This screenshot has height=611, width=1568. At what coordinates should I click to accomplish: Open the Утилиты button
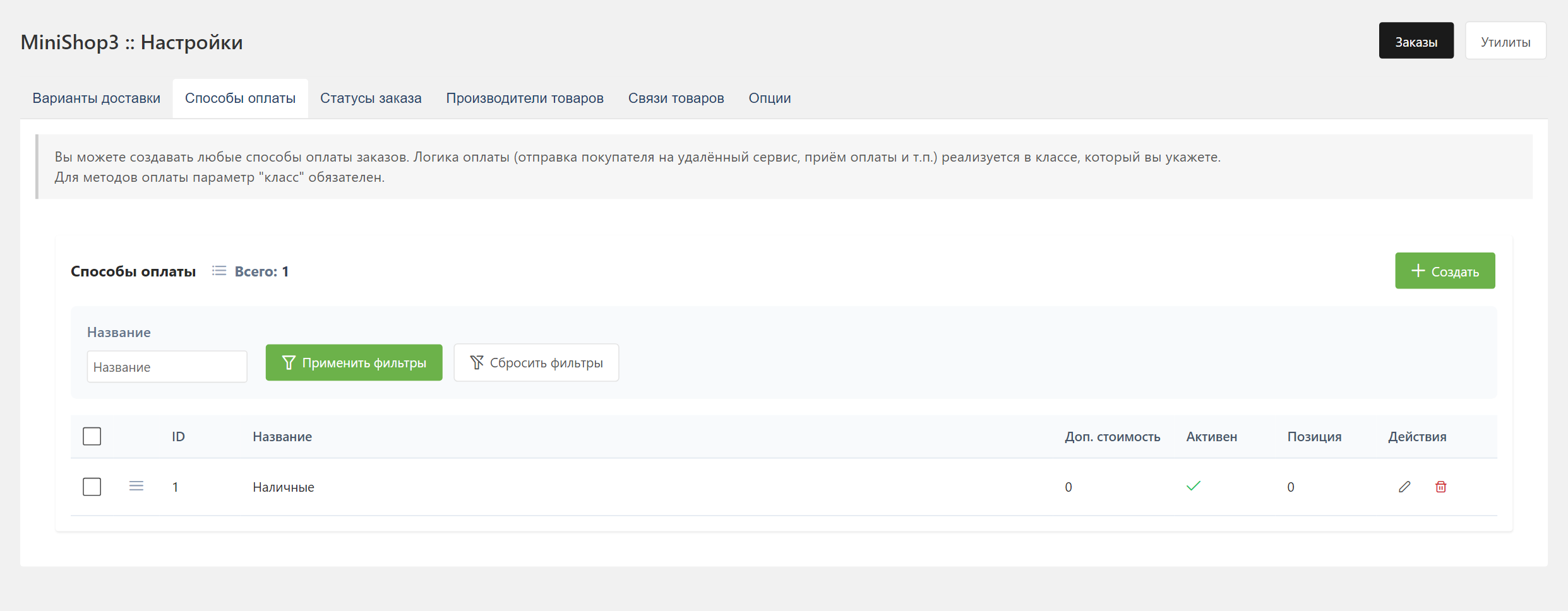click(1506, 41)
